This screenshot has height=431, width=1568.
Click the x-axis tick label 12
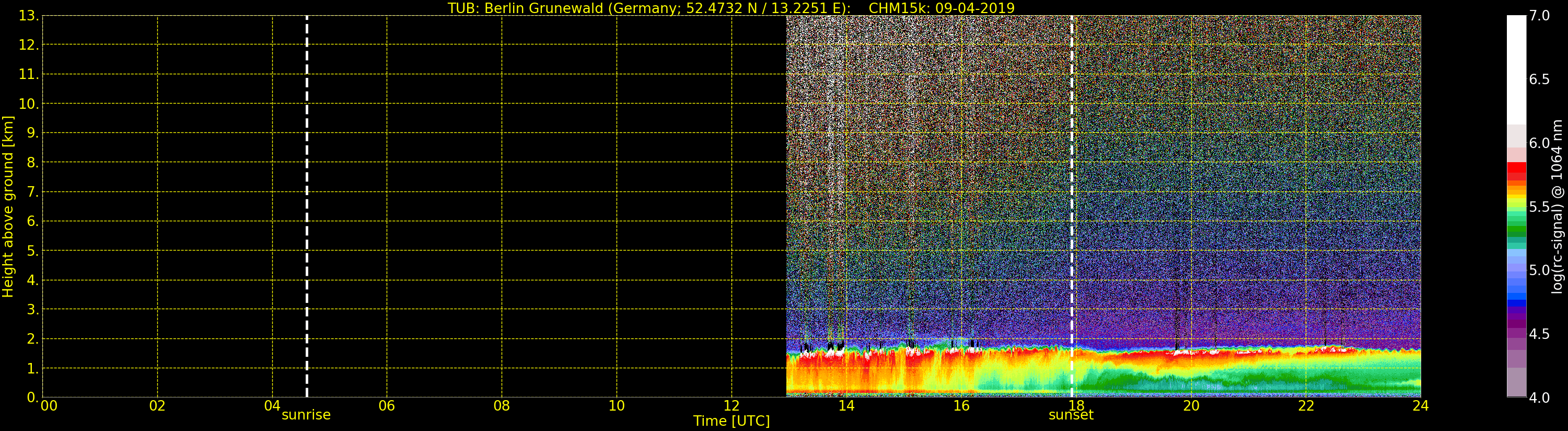[x=731, y=406]
